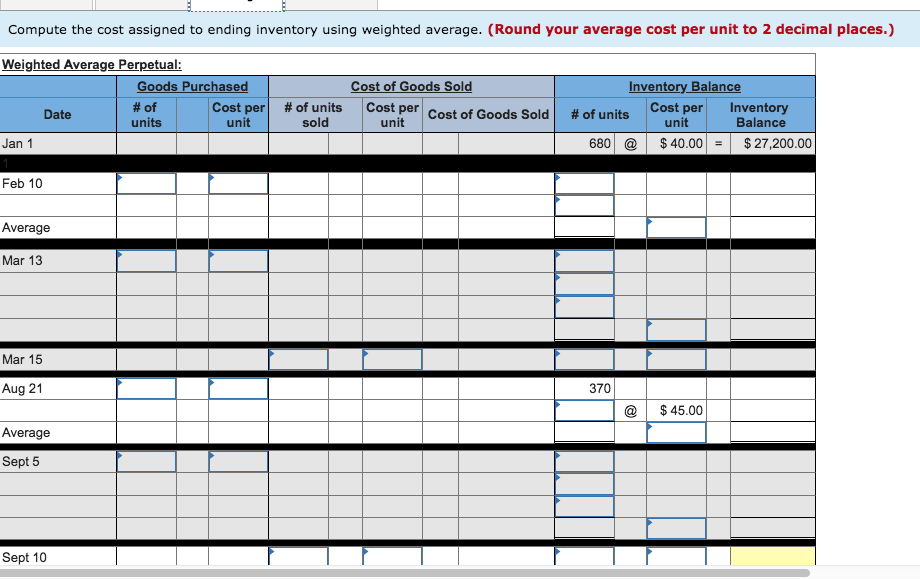Click Mar 15 units sold input field

coord(298,360)
